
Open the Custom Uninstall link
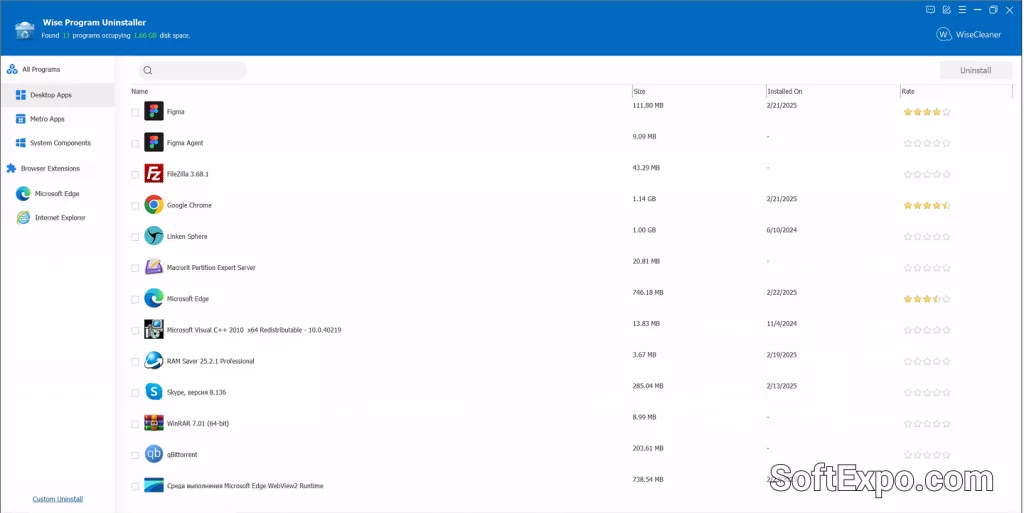click(x=57, y=499)
